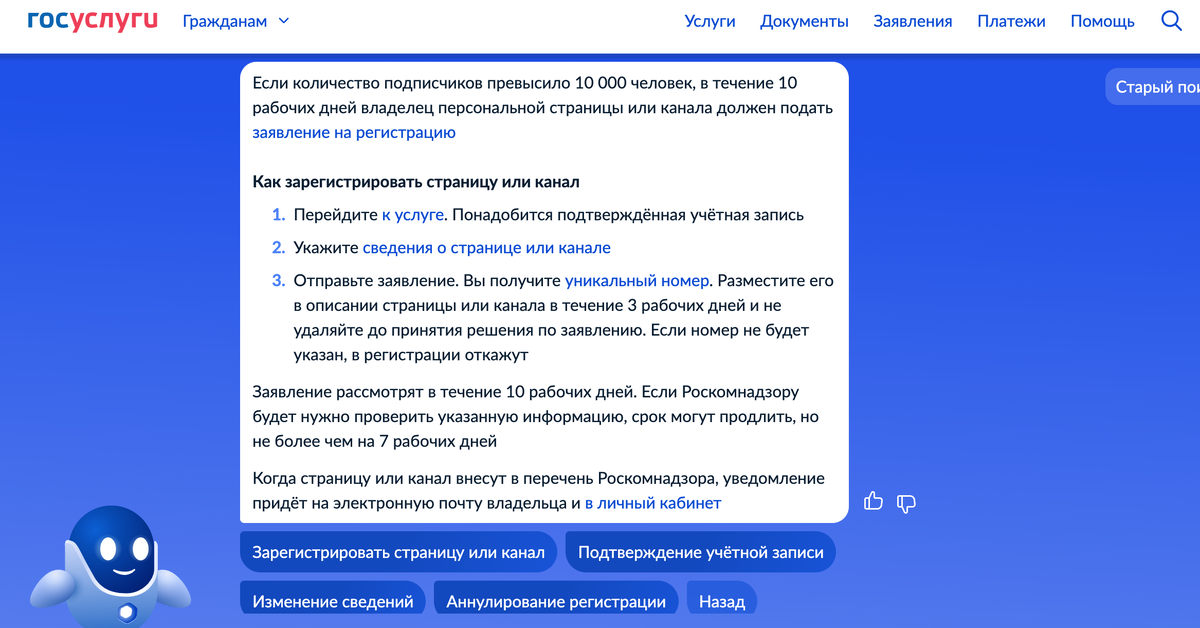This screenshot has width=1200, height=628.
Task: Click Подтверждение учётной записи
Action: pos(700,551)
